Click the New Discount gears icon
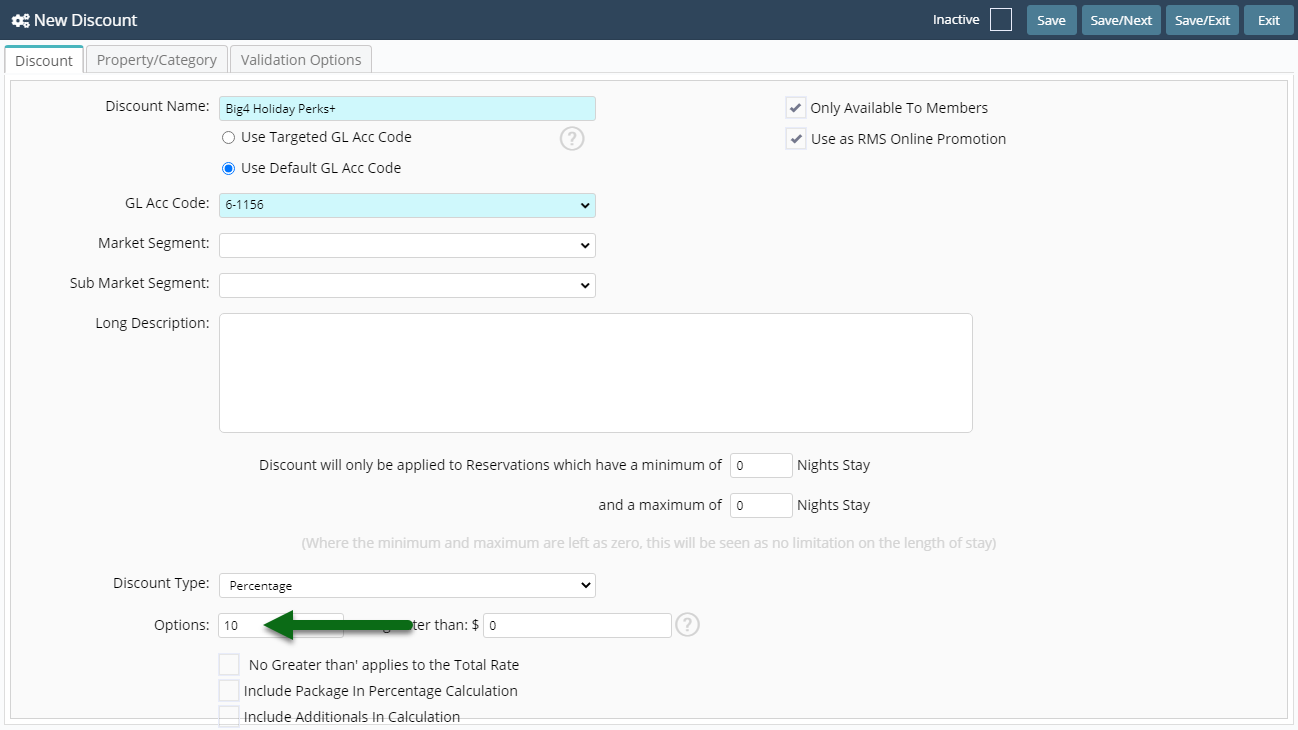The height and width of the screenshot is (730, 1298). tap(20, 20)
